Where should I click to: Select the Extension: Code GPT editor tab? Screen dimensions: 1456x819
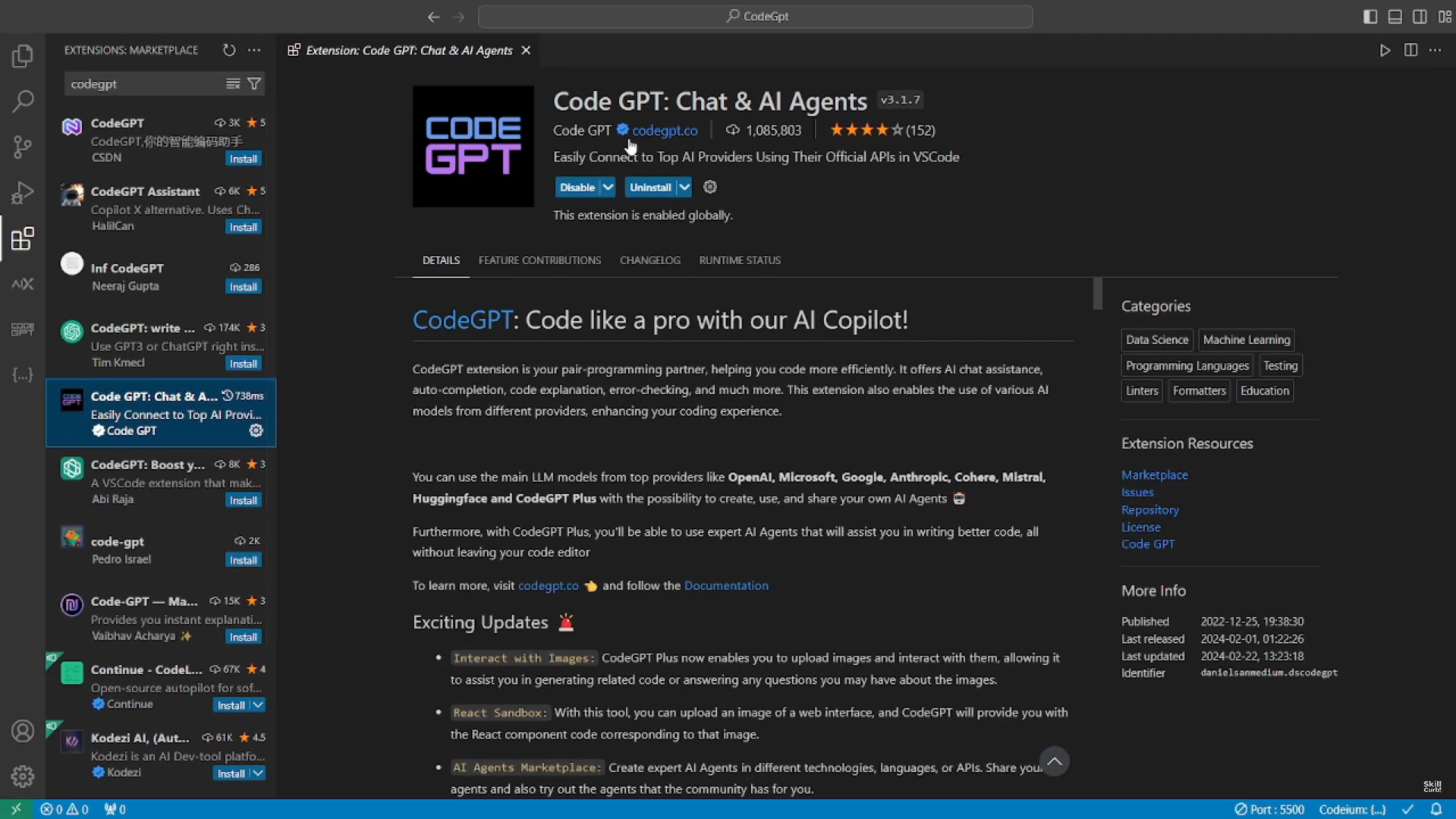(409, 50)
